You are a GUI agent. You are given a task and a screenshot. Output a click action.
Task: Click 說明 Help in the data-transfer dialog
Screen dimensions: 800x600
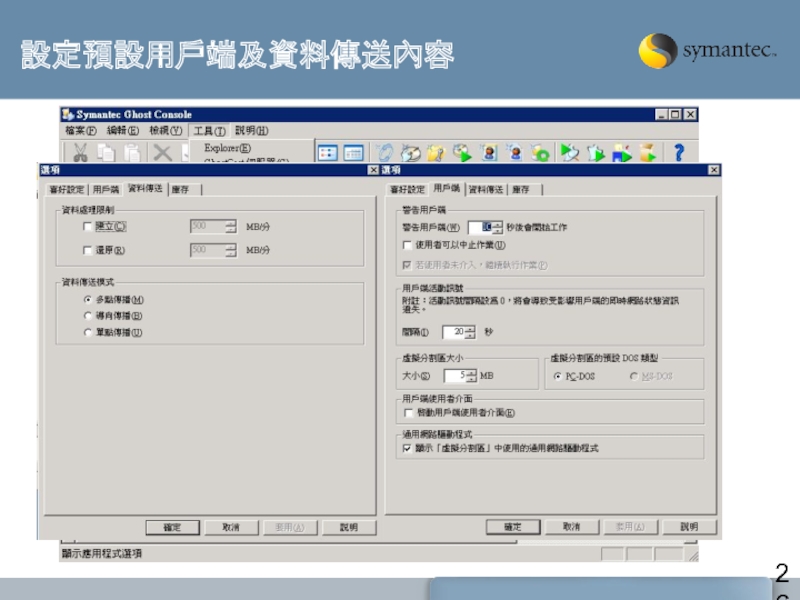coord(349,527)
